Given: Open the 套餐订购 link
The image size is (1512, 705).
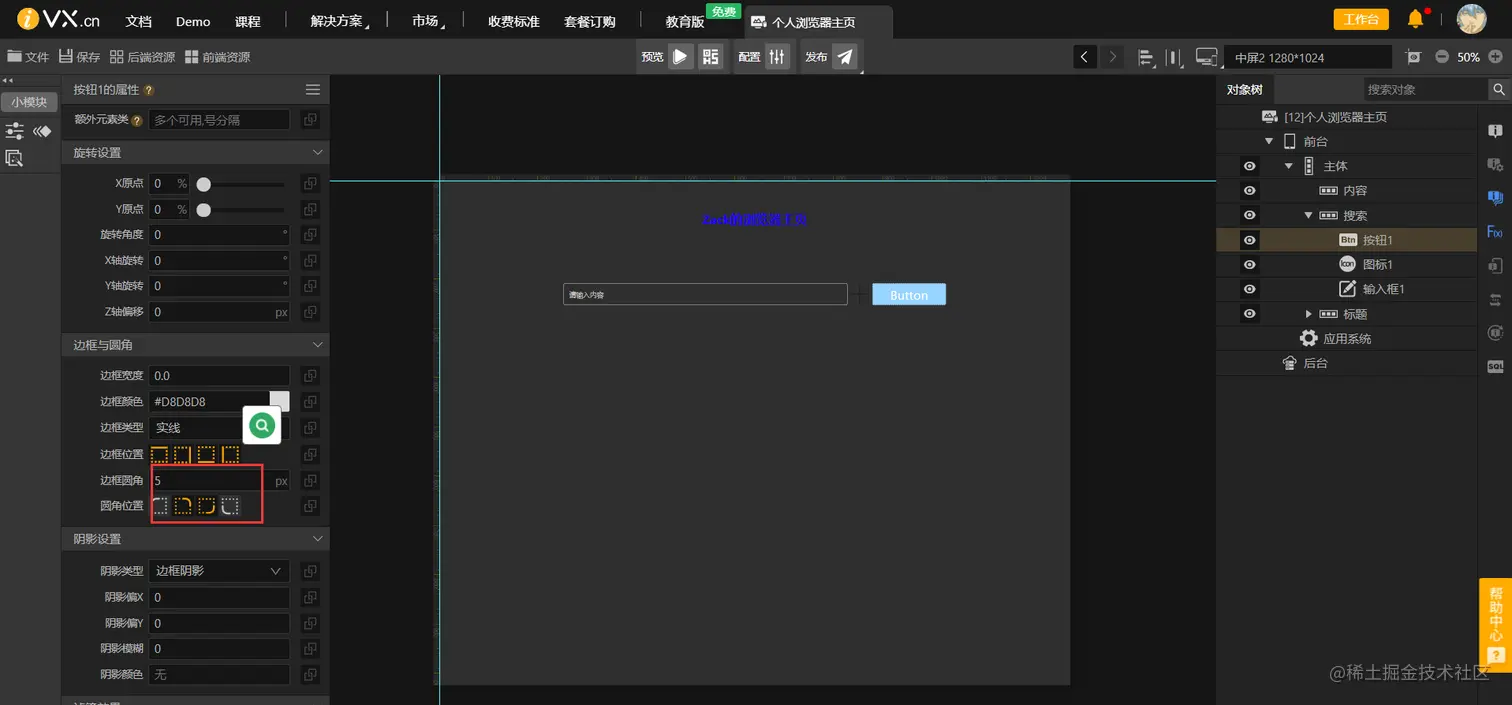Looking at the screenshot, I should (x=589, y=21).
